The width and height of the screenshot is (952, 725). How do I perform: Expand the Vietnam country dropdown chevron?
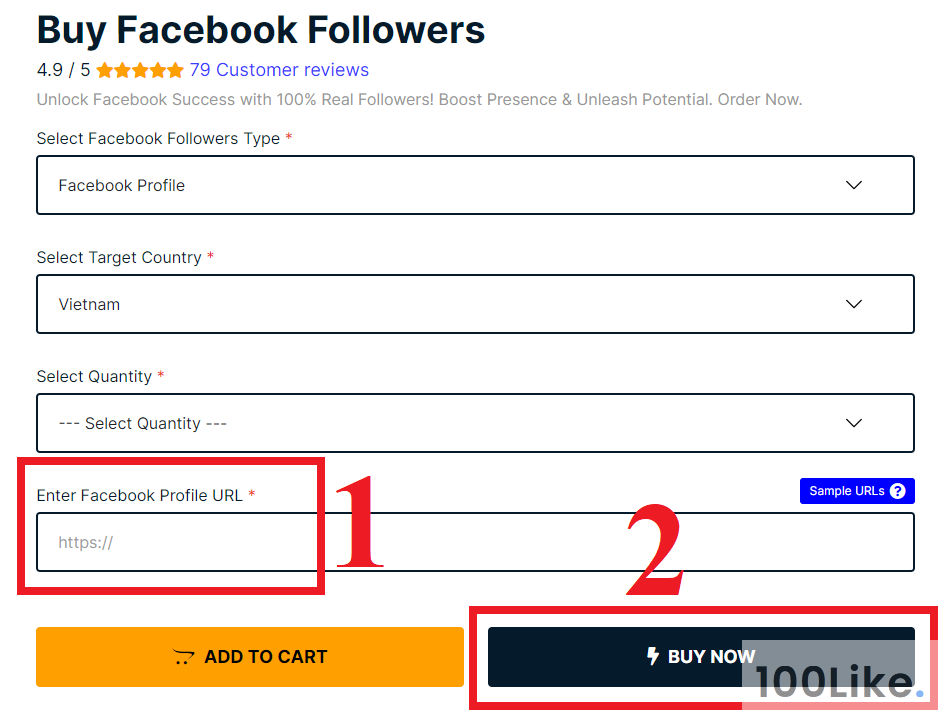point(853,304)
